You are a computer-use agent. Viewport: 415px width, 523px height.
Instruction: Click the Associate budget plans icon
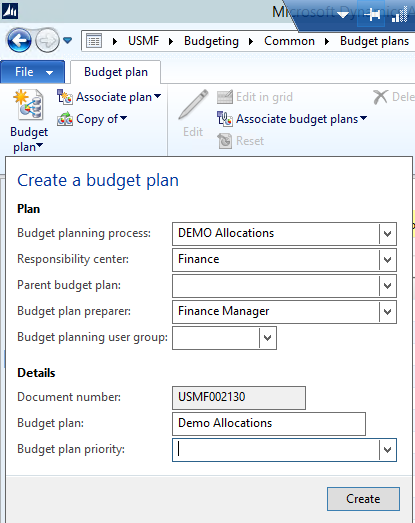point(225,119)
